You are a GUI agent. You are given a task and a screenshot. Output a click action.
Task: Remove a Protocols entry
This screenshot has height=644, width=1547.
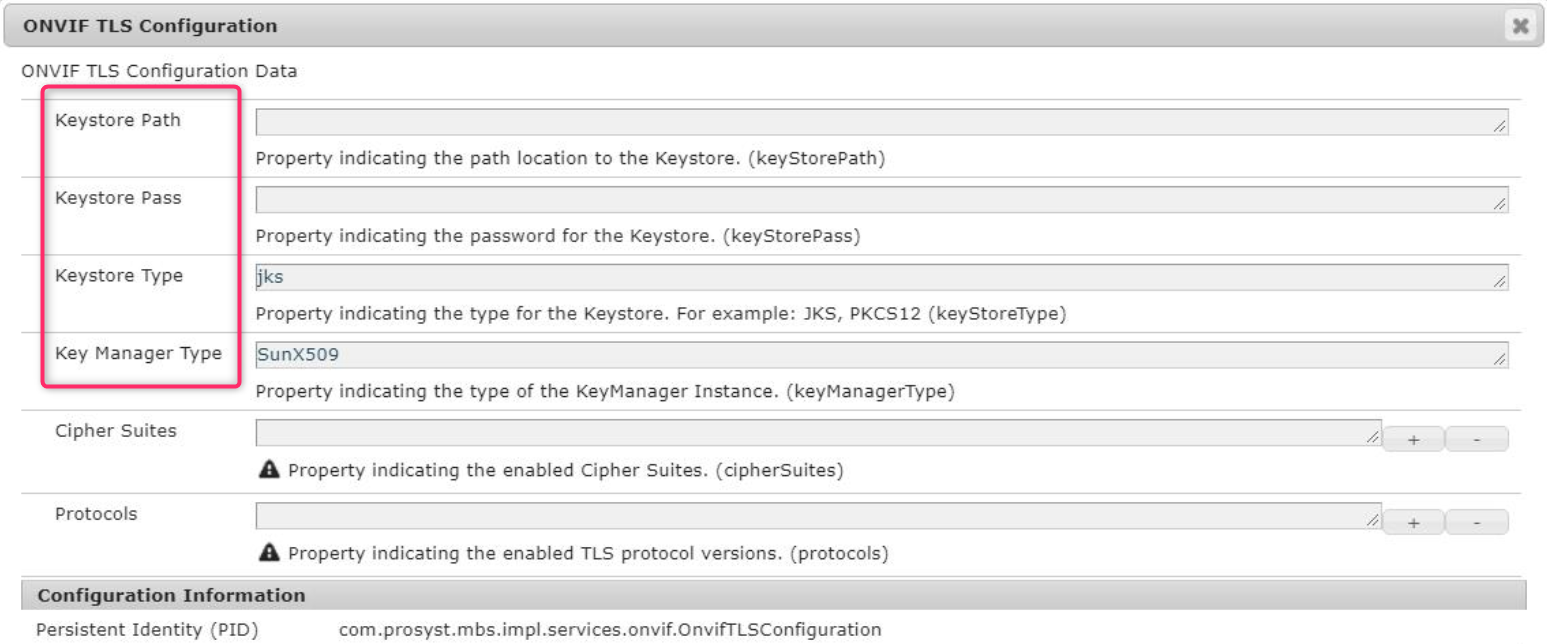(1479, 521)
